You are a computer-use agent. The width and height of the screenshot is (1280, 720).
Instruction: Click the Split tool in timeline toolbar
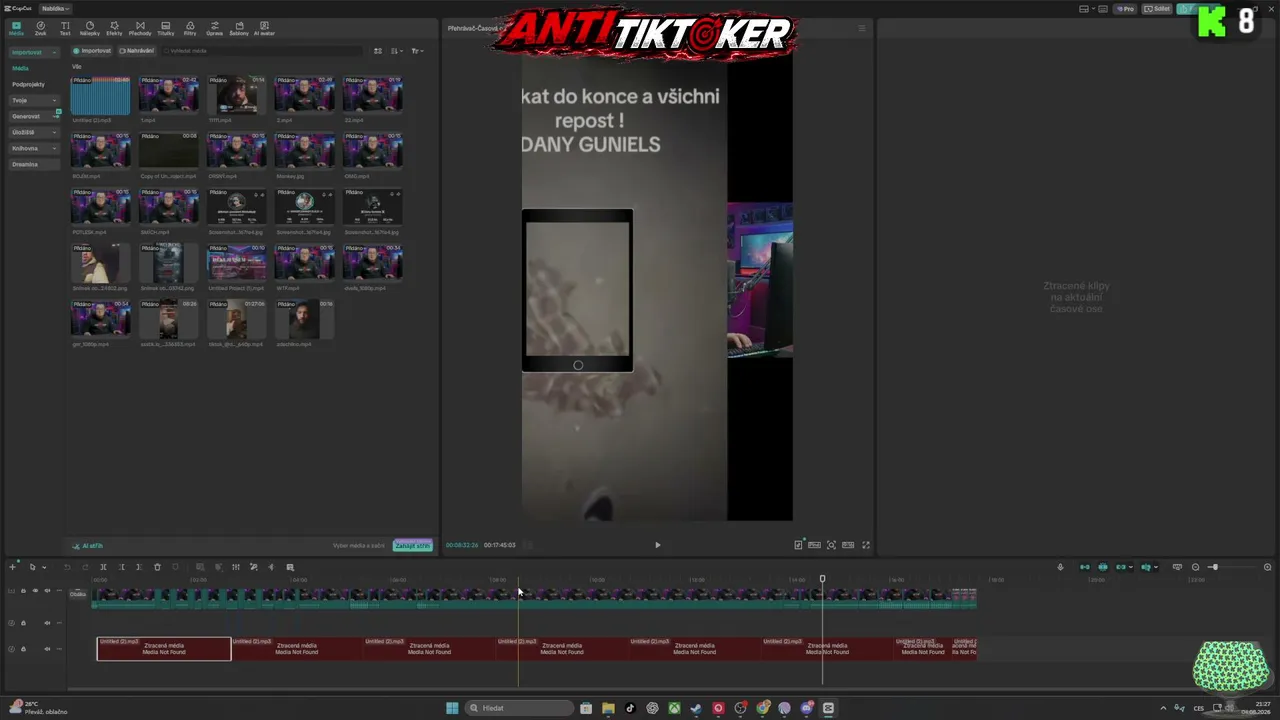point(103,567)
